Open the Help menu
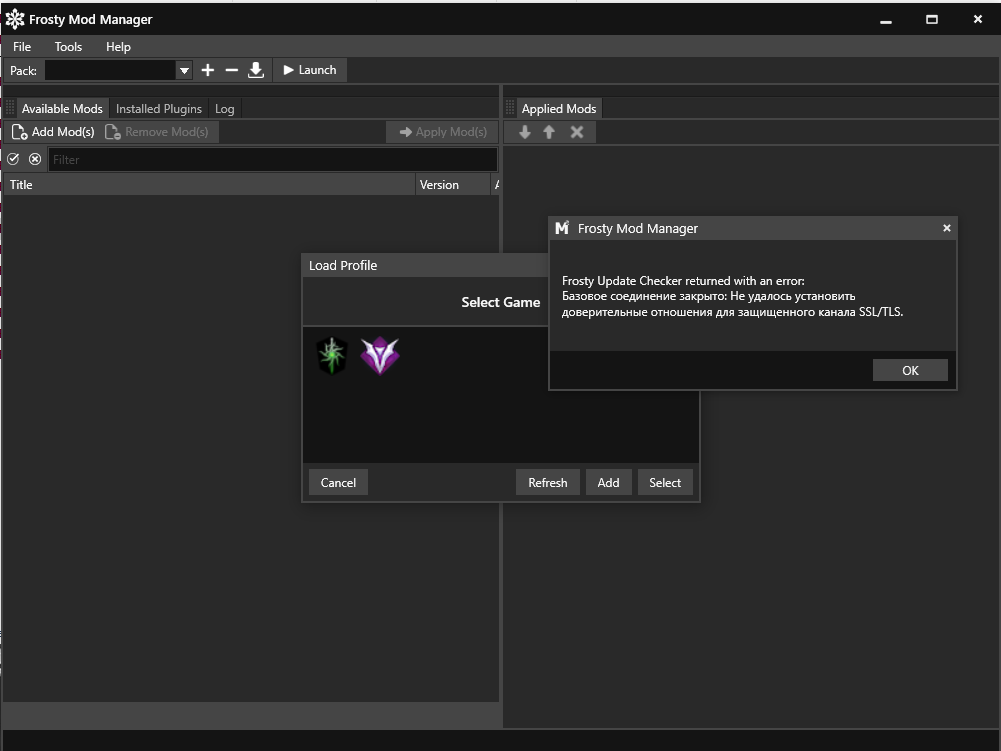The width and height of the screenshot is (1001, 751). point(118,47)
